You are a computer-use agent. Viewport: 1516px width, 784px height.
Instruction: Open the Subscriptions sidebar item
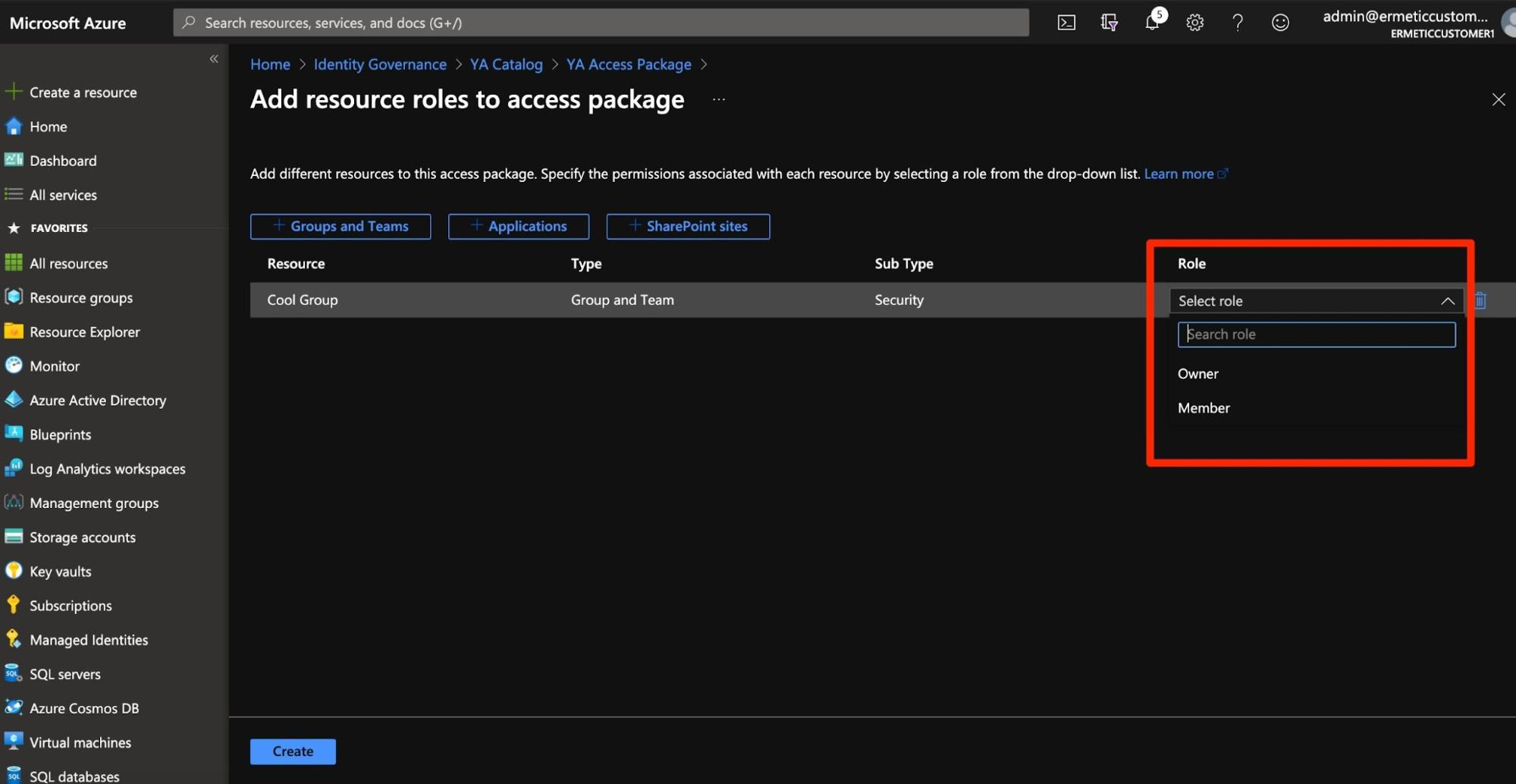pos(71,605)
